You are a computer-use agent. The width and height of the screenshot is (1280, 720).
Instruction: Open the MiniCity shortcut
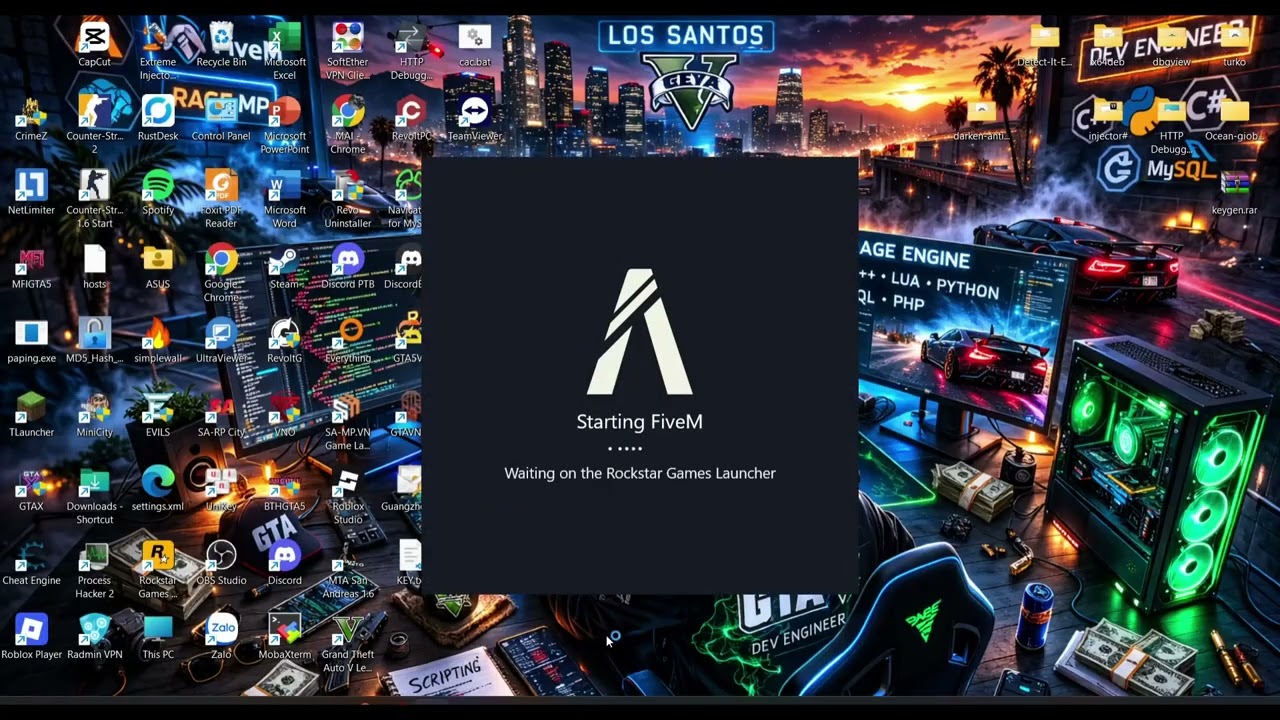pyautogui.click(x=94, y=409)
